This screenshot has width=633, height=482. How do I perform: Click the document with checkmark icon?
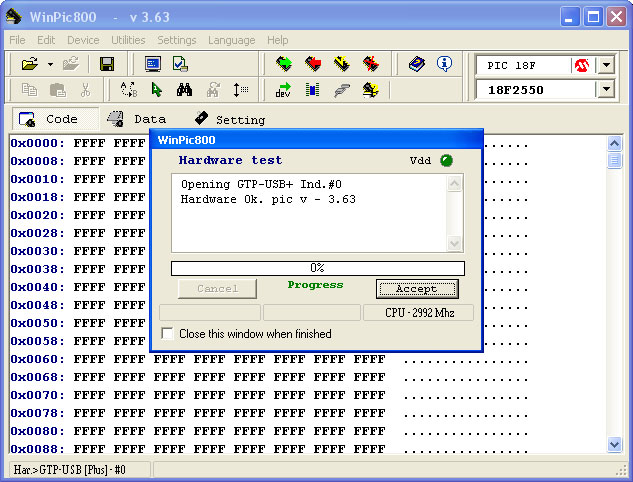180,64
